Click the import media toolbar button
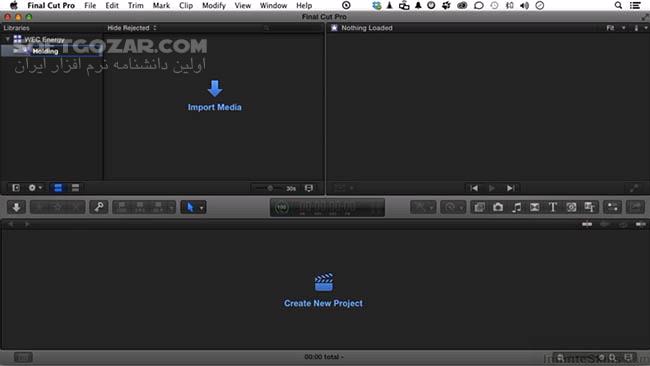 coord(17,207)
